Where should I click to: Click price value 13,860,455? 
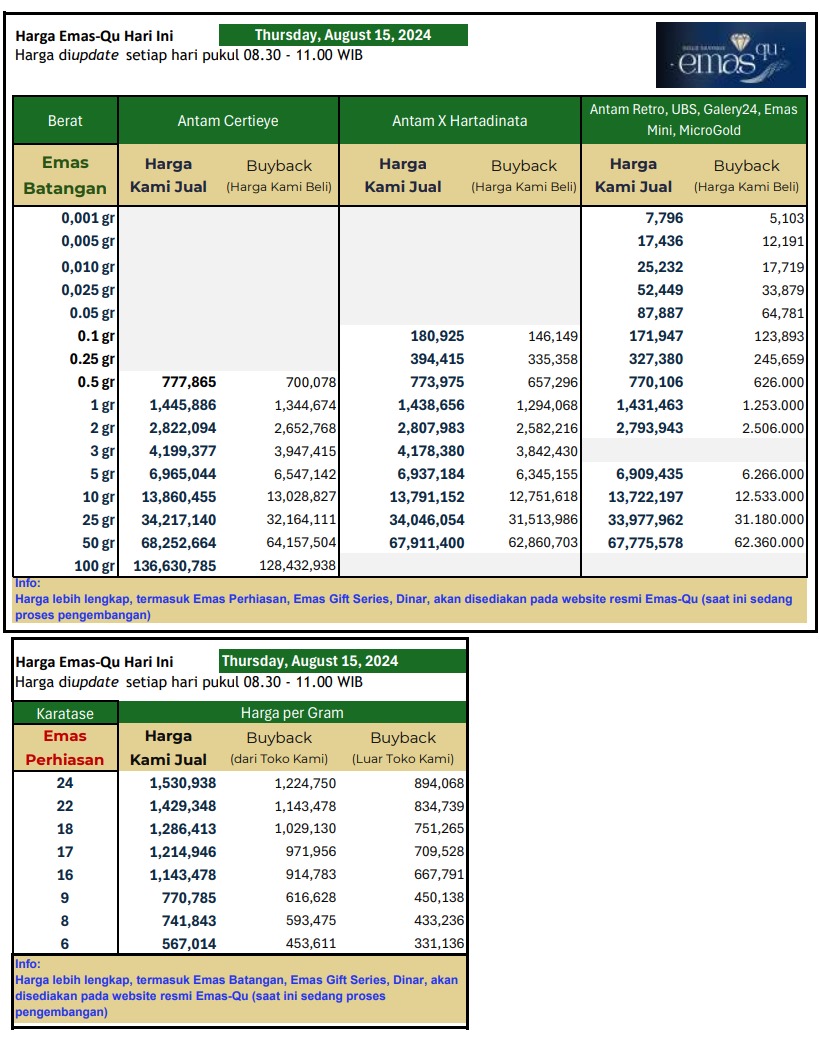coord(179,497)
